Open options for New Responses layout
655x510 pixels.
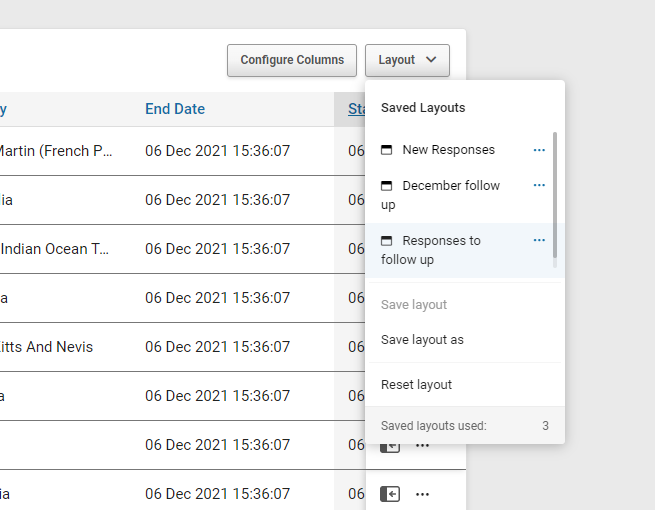tap(539, 150)
